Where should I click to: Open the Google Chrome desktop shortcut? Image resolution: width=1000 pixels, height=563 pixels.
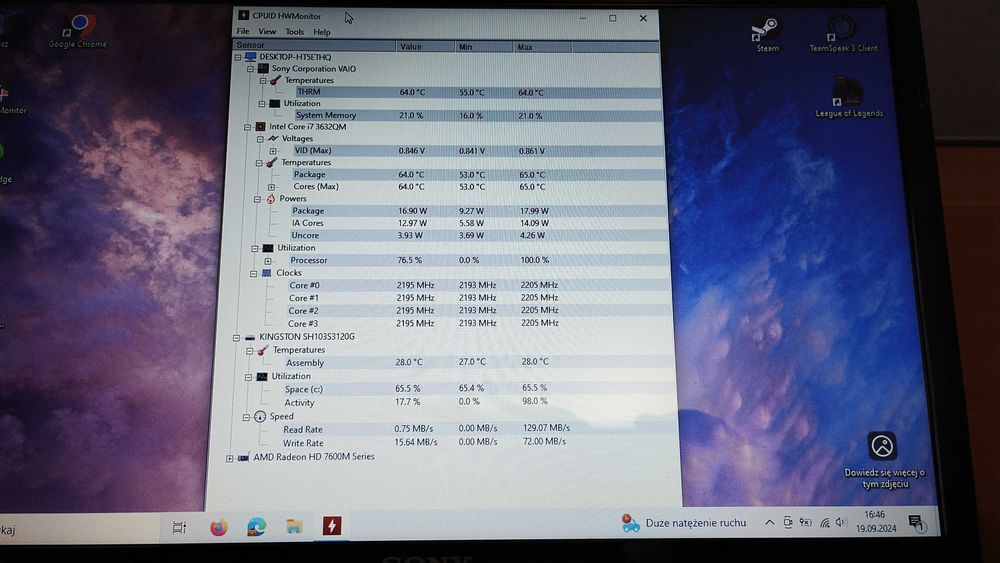pyautogui.click(x=79, y=31)
